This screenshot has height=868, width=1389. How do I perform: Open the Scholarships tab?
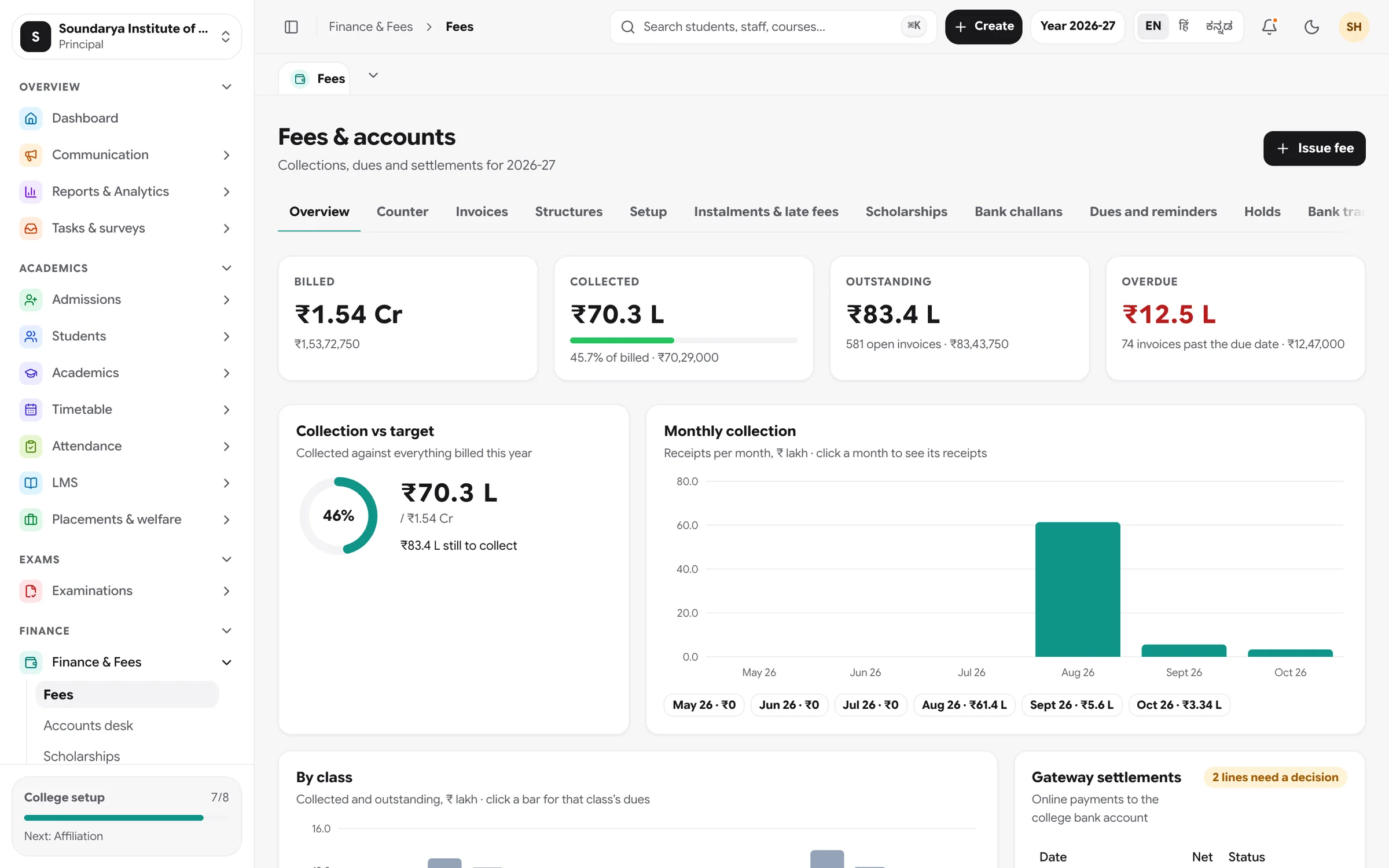click(906, 212)
